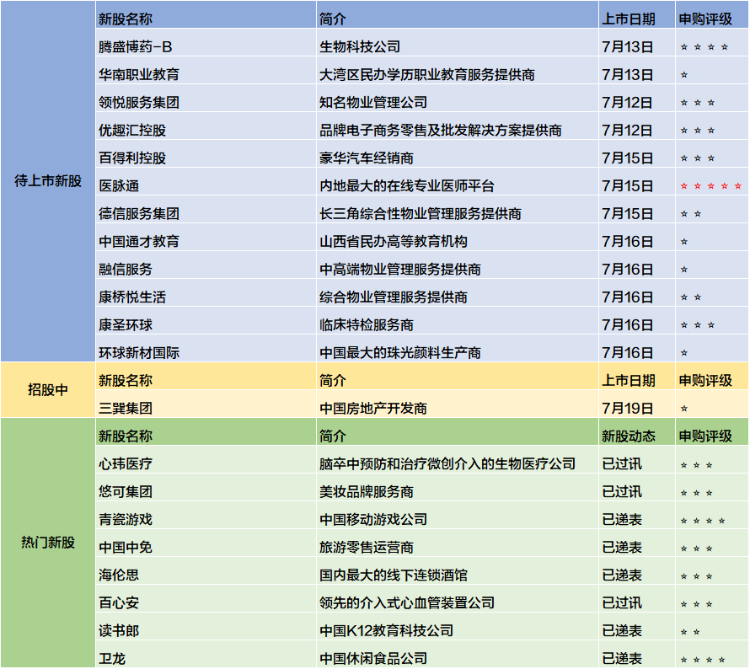The width and height of the screenshot is (750, 669).
Task: Click the 7月19日 listing date for 三巽集团
Action: click(x=627, y=408)
